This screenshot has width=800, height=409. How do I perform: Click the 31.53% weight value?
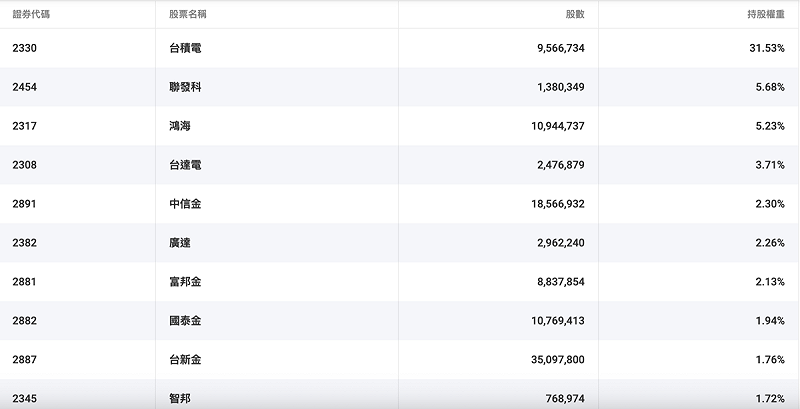tap(766, 48)
